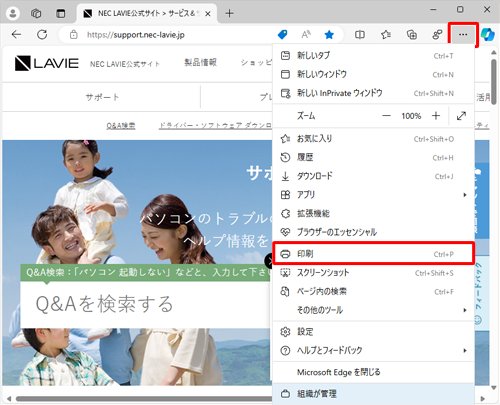
Task: Select 新しい InPrivate ウィンドウ menu item
Action: [x=373, y=93]
